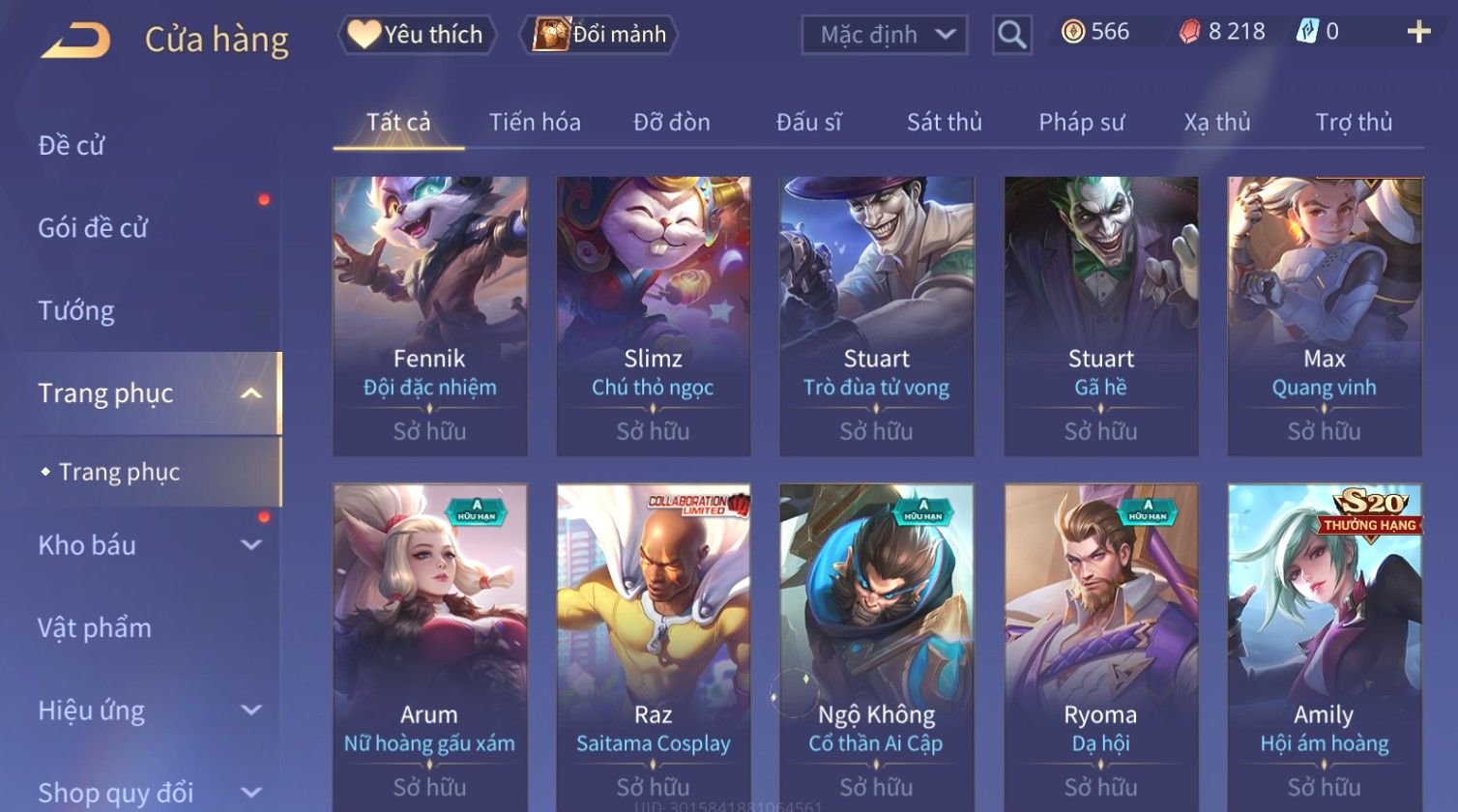Select Raz Saitama Cosplay skin card
Viewport: 1458px width, 812px height.
pyautogui.click(x=654, y=648)
